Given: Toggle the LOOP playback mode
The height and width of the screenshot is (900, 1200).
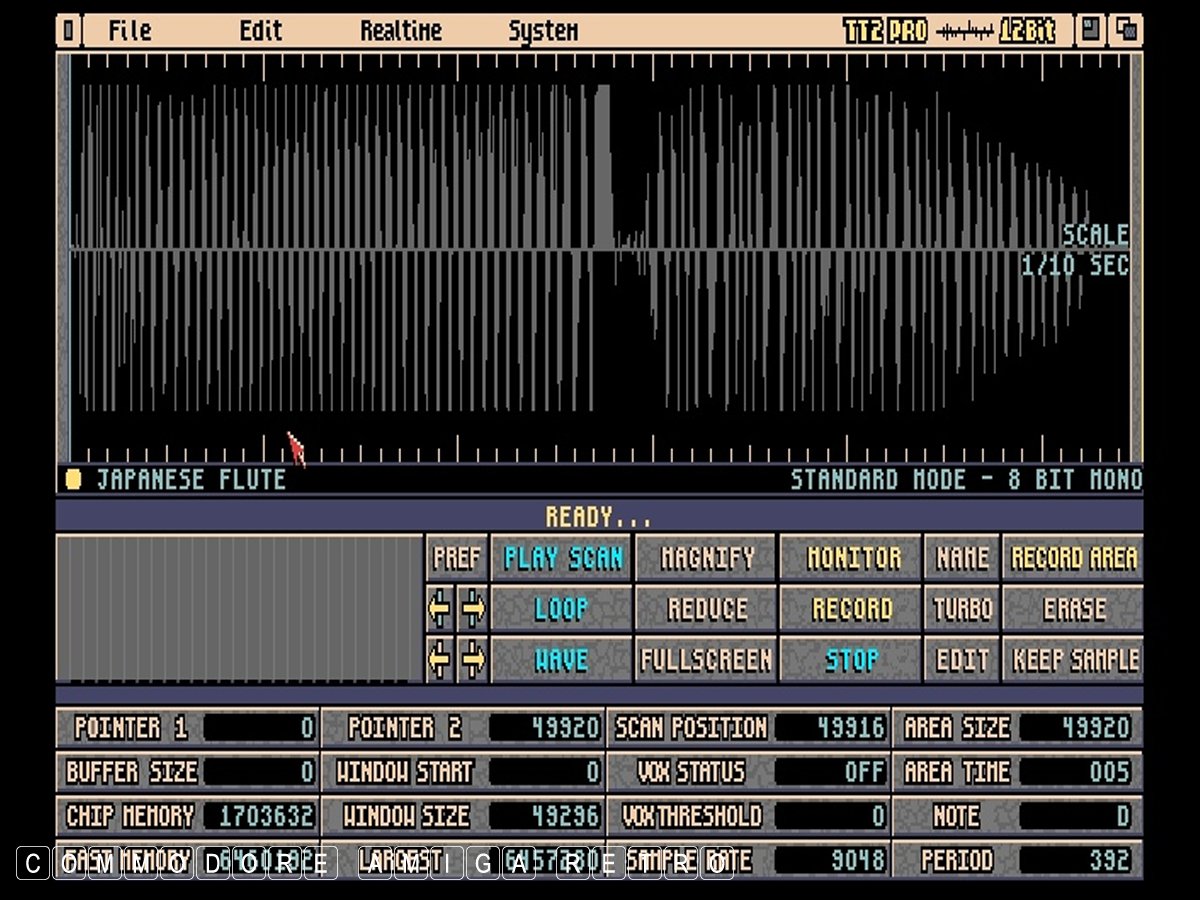Looking at the screenshot, I should (561, 609).
